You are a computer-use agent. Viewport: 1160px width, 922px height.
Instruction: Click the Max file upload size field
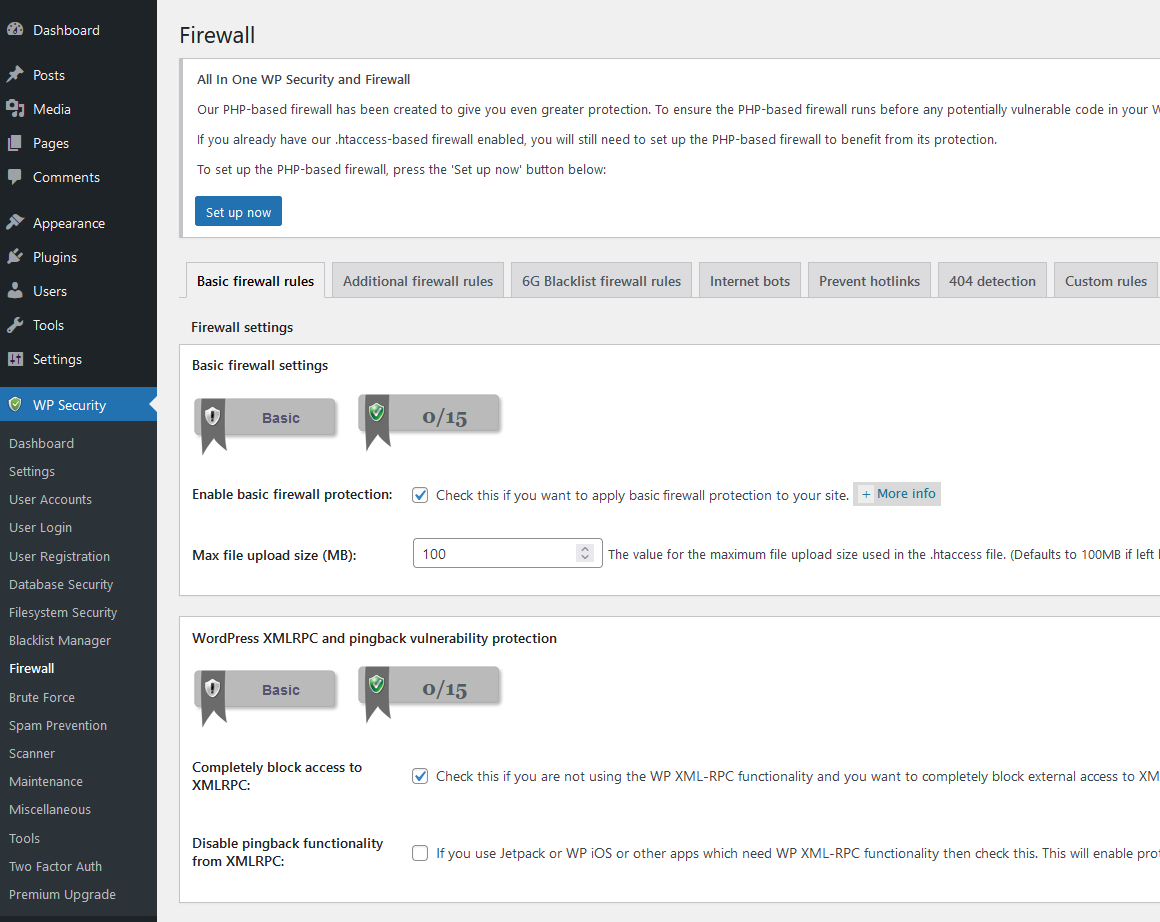click(508, 553)
